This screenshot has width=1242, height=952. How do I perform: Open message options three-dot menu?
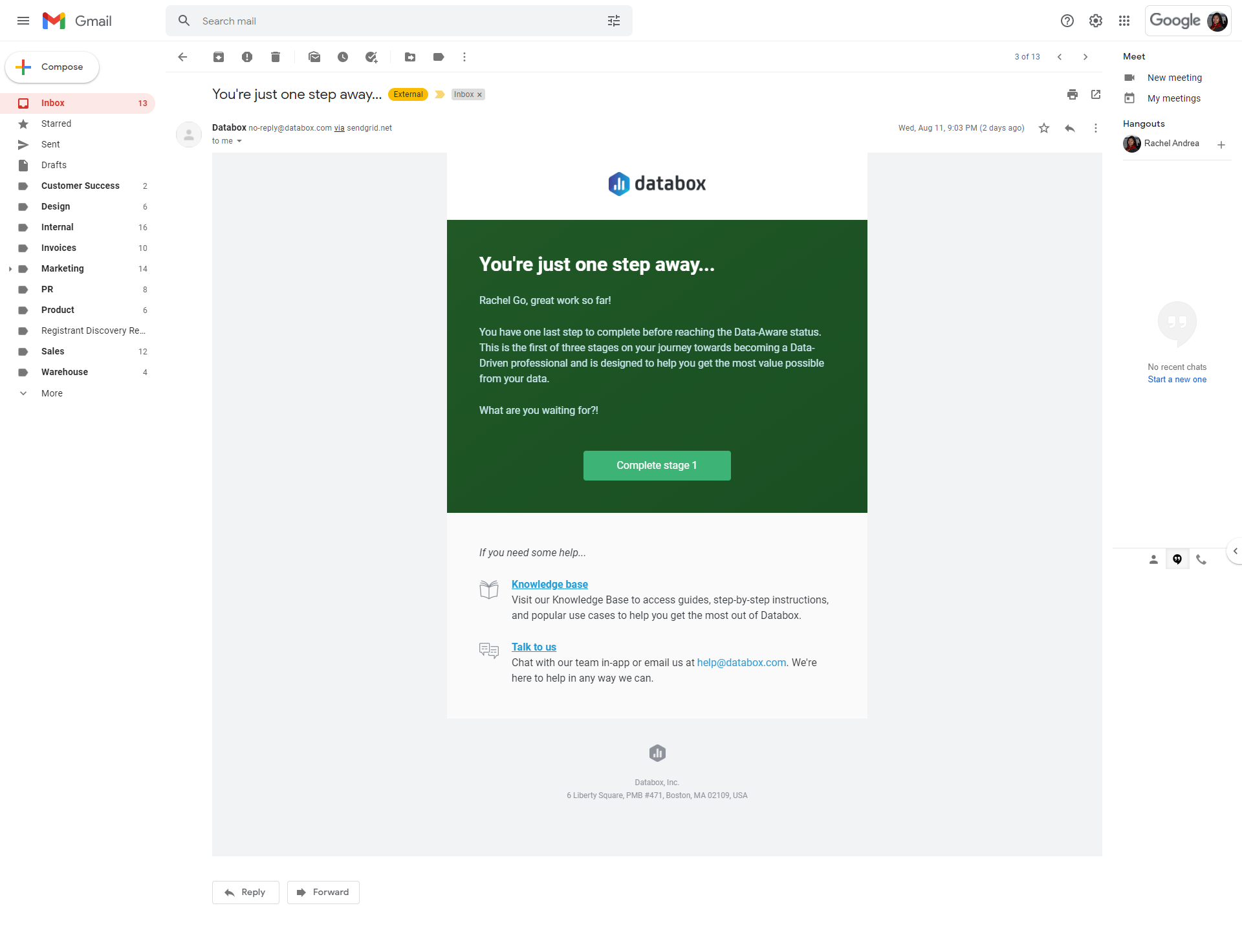coord(1096,128)
